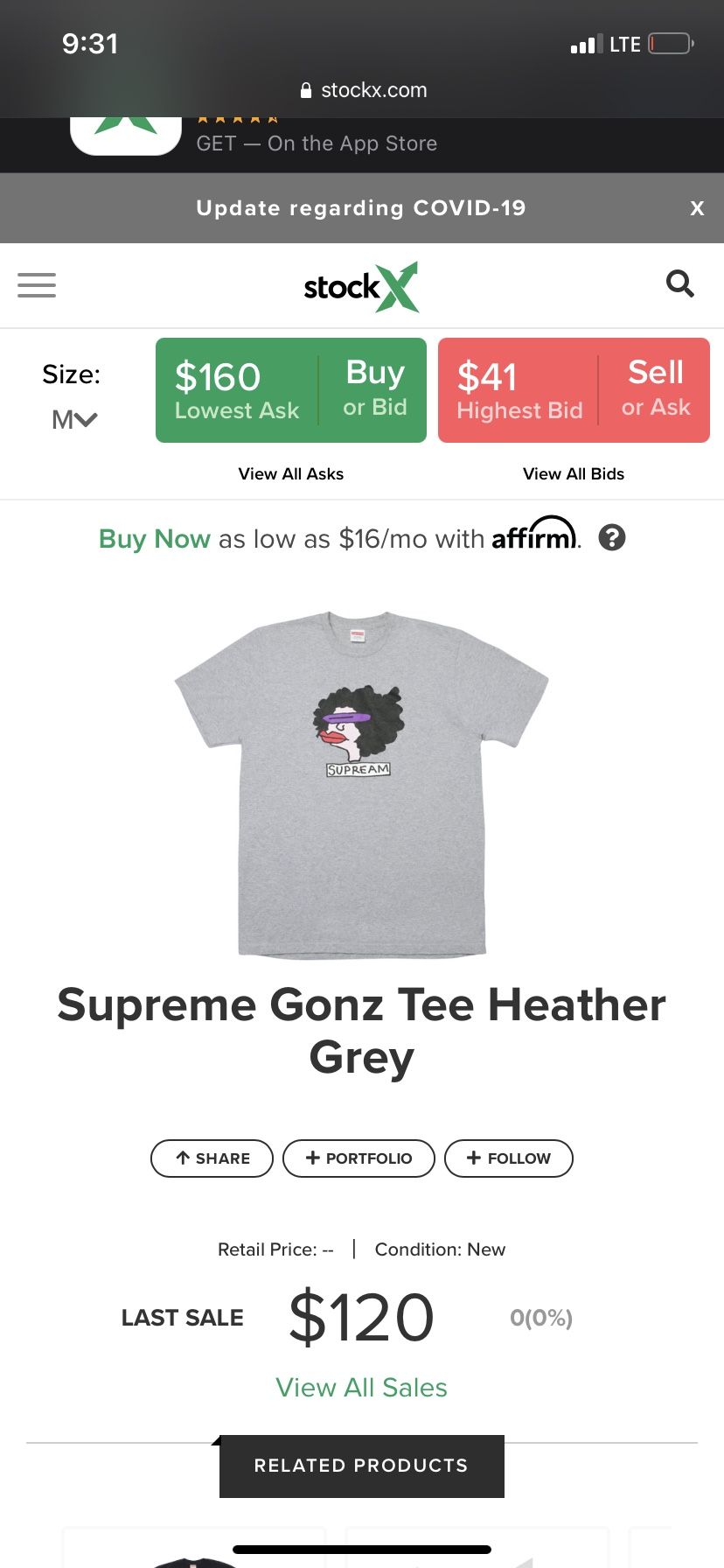Tap the grey Gonz Tee product image

(361, 785)
